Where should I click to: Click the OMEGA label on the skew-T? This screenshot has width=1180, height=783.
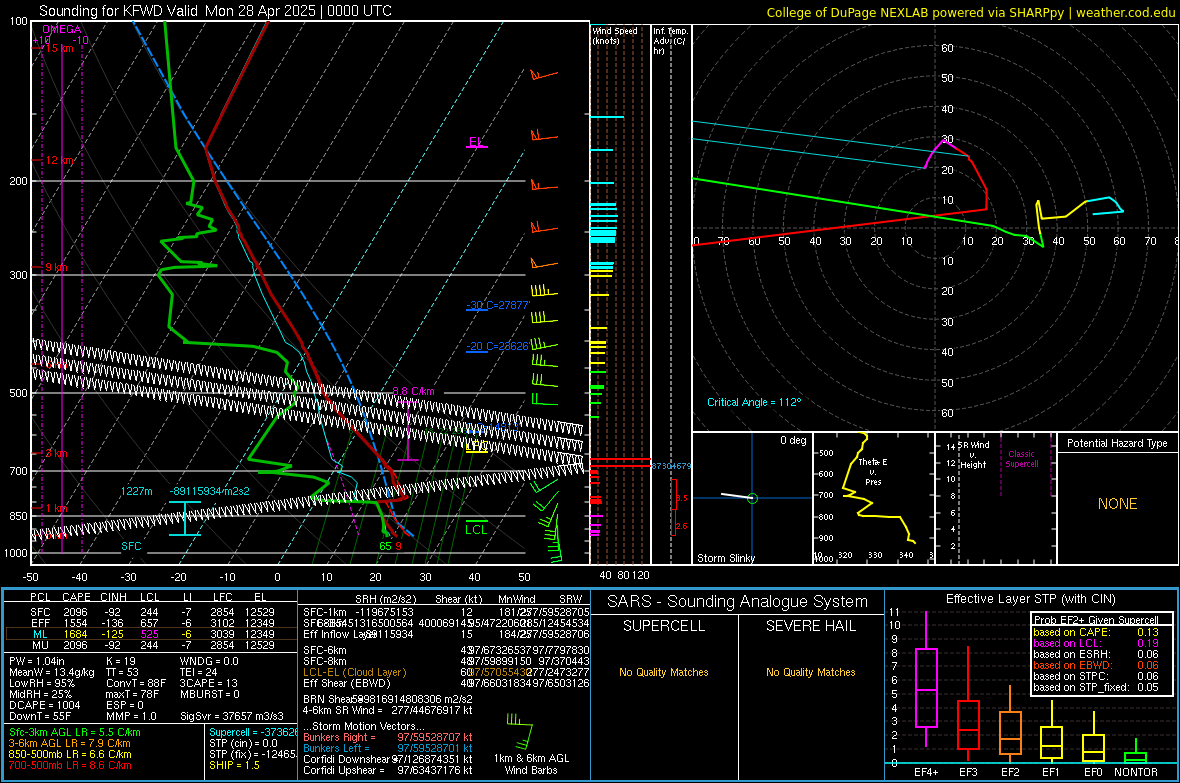(62, 29)
